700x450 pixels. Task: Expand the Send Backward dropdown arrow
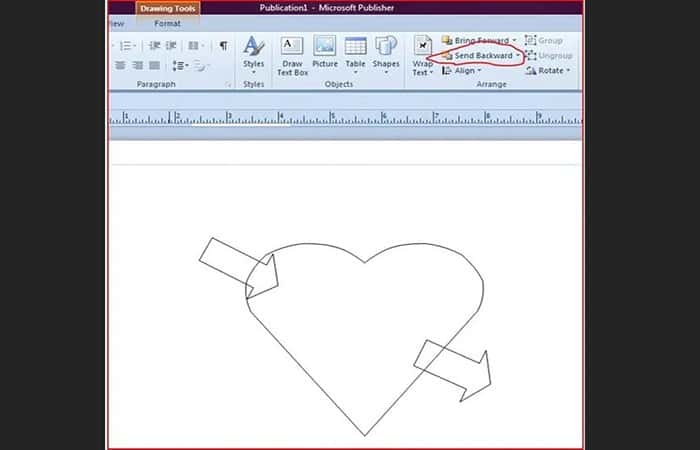(x=518, y=56)
